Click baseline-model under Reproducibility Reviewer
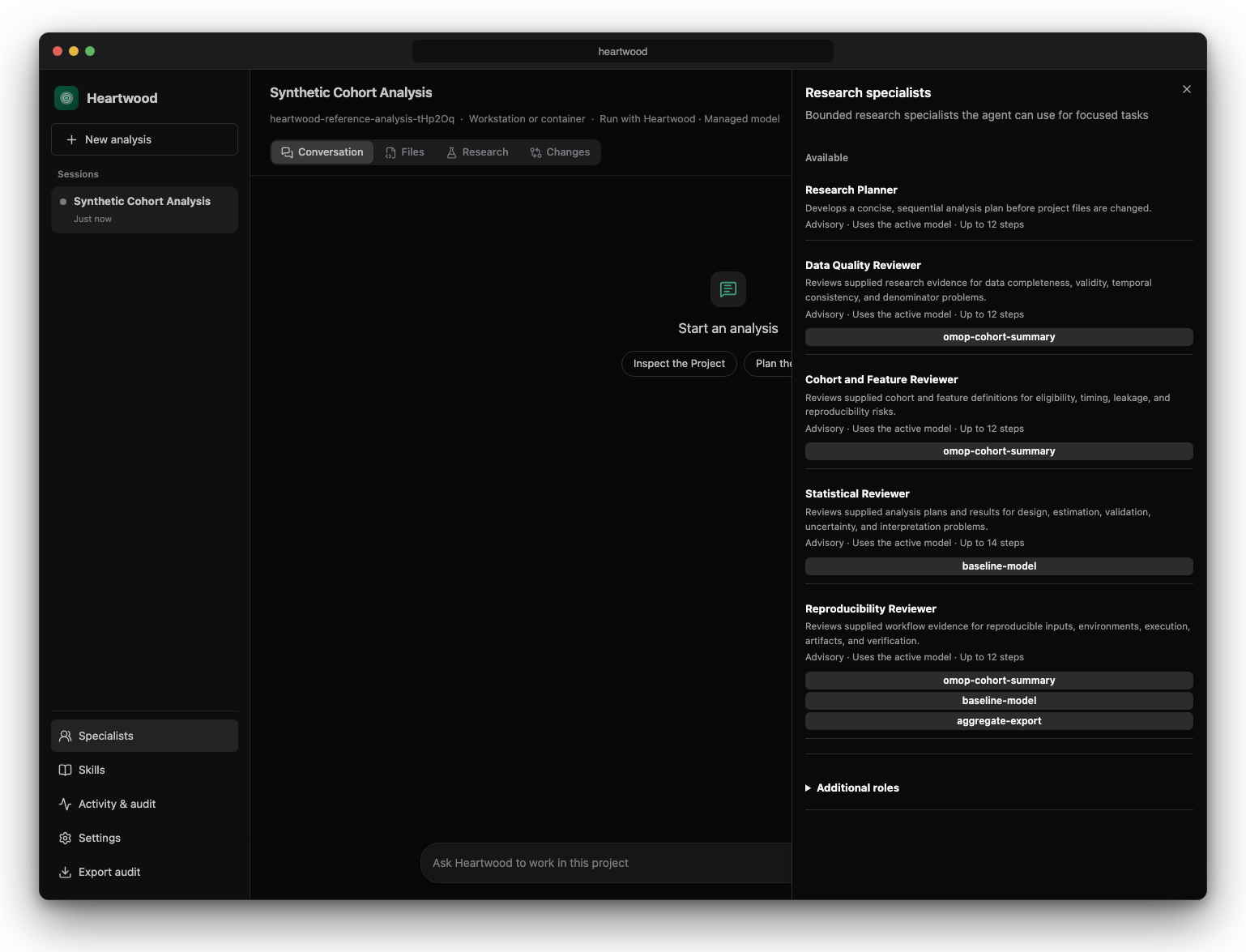The height and width of the screenshot is (952, 1246). point(999,701)
